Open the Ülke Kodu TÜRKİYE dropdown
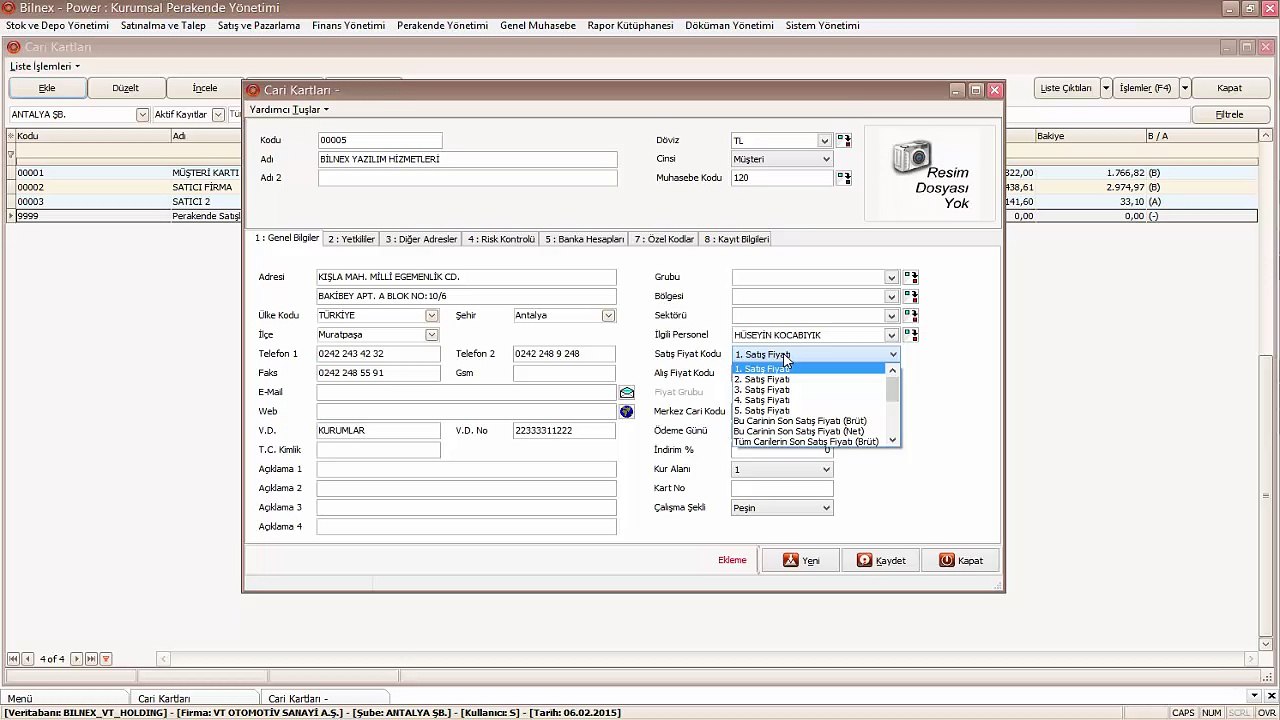This screenshot has height=720, width=1280. click(x=431, y=315)
